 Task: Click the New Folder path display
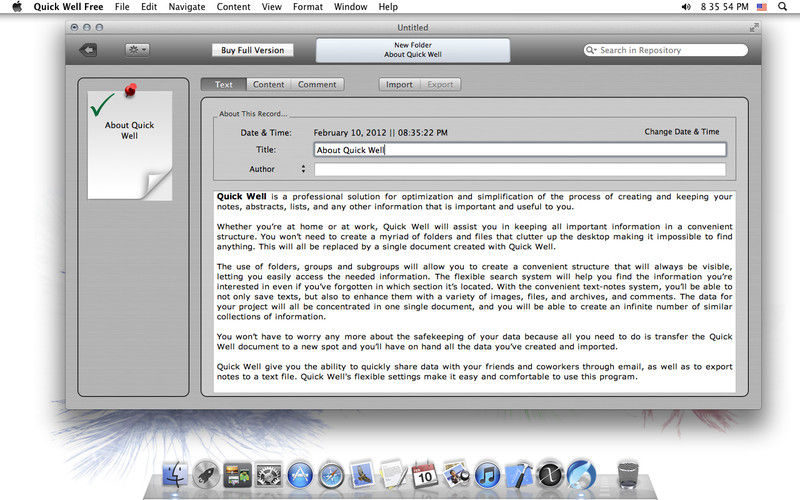pyautogui.click(x=413, y=50)
